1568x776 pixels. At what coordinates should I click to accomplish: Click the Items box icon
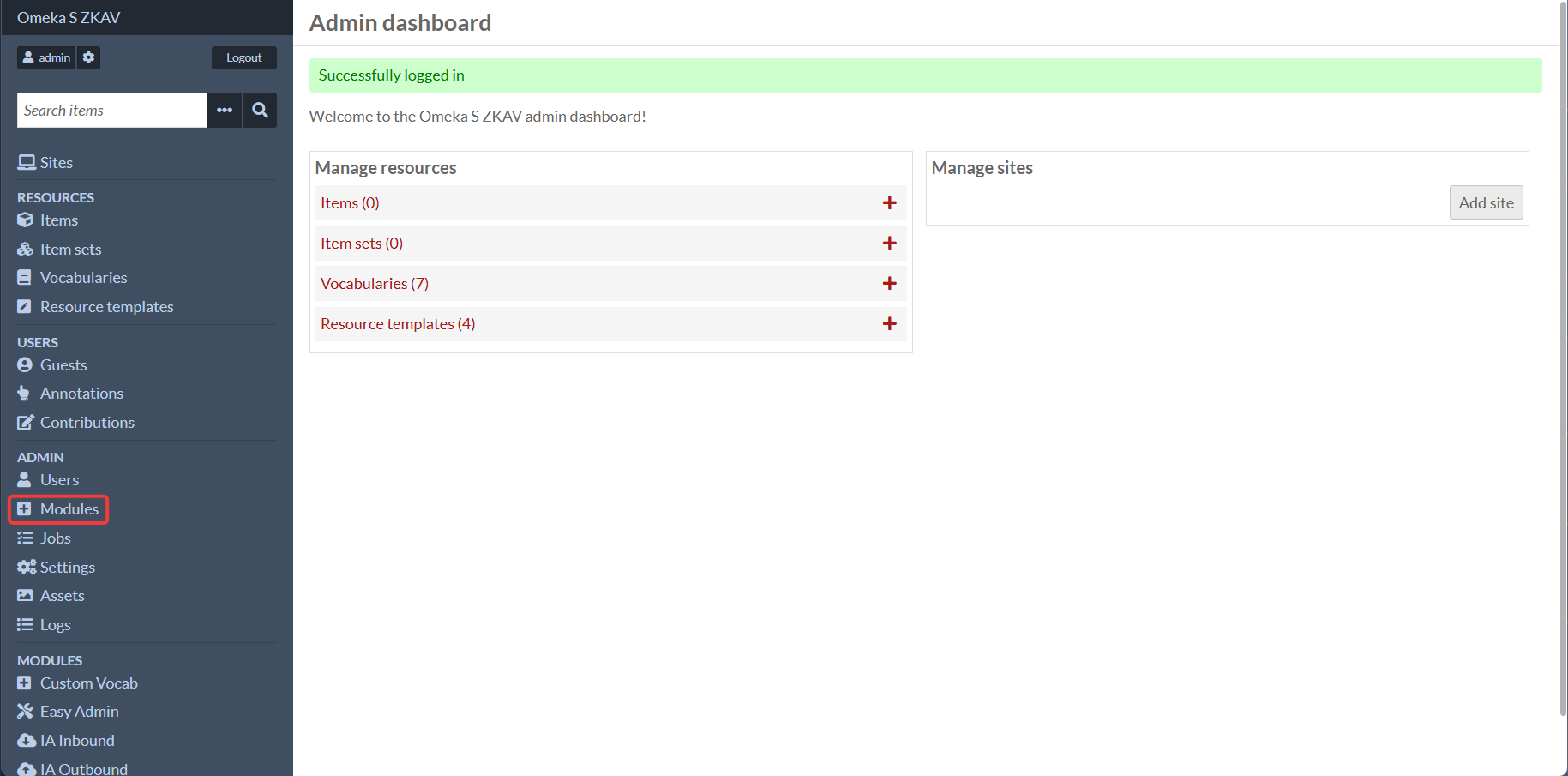26,220
